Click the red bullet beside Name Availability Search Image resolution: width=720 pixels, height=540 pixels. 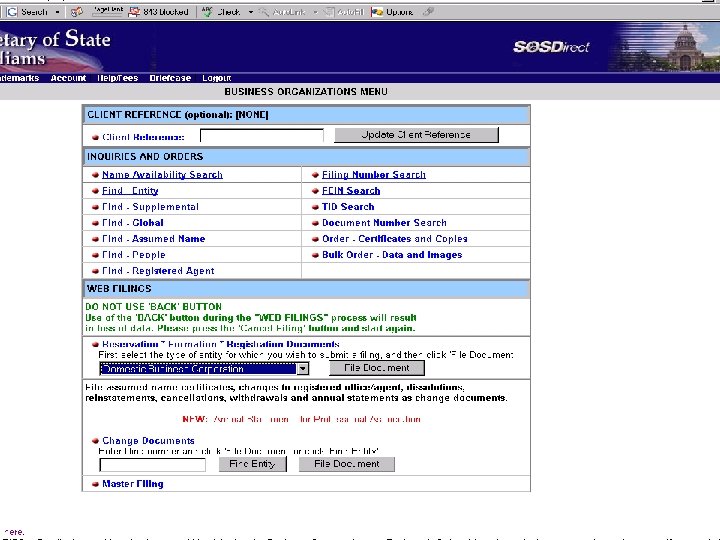click(x=95, y=175)
